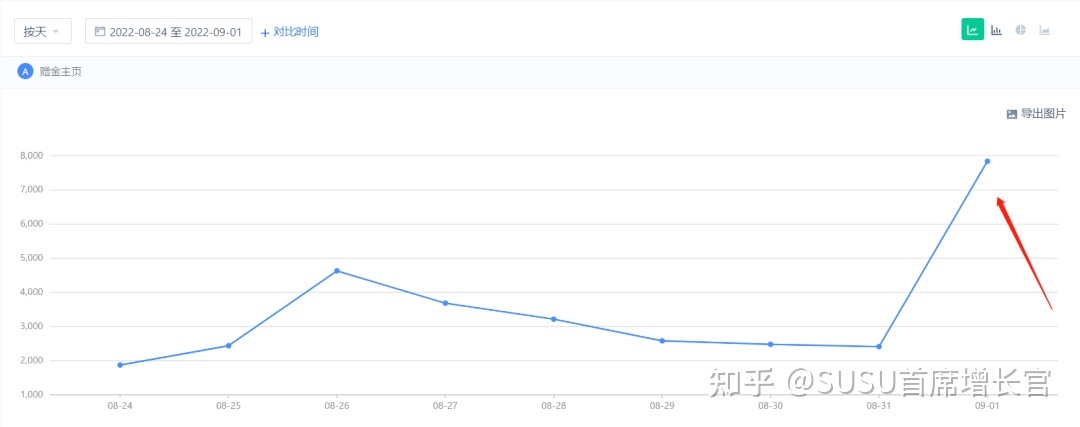Click the plus icon for compare time

tap(265, 32)
